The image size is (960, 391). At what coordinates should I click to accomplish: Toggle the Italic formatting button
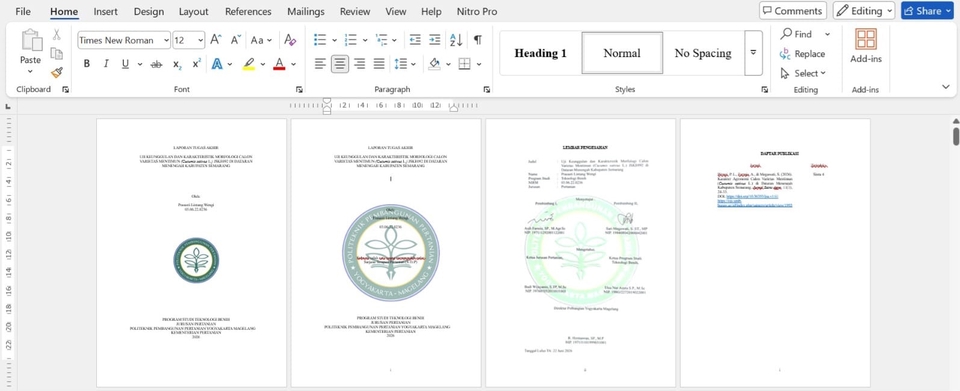tap(105, 64)
